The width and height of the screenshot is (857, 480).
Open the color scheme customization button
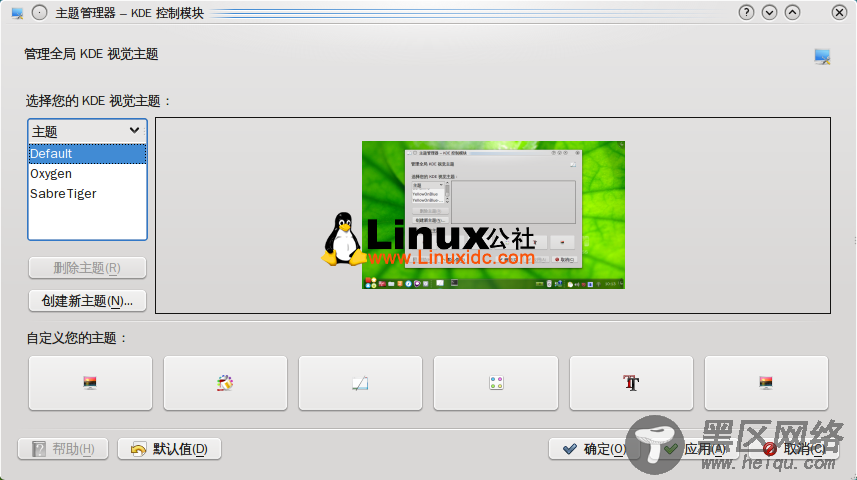click(x=225, y=383)
